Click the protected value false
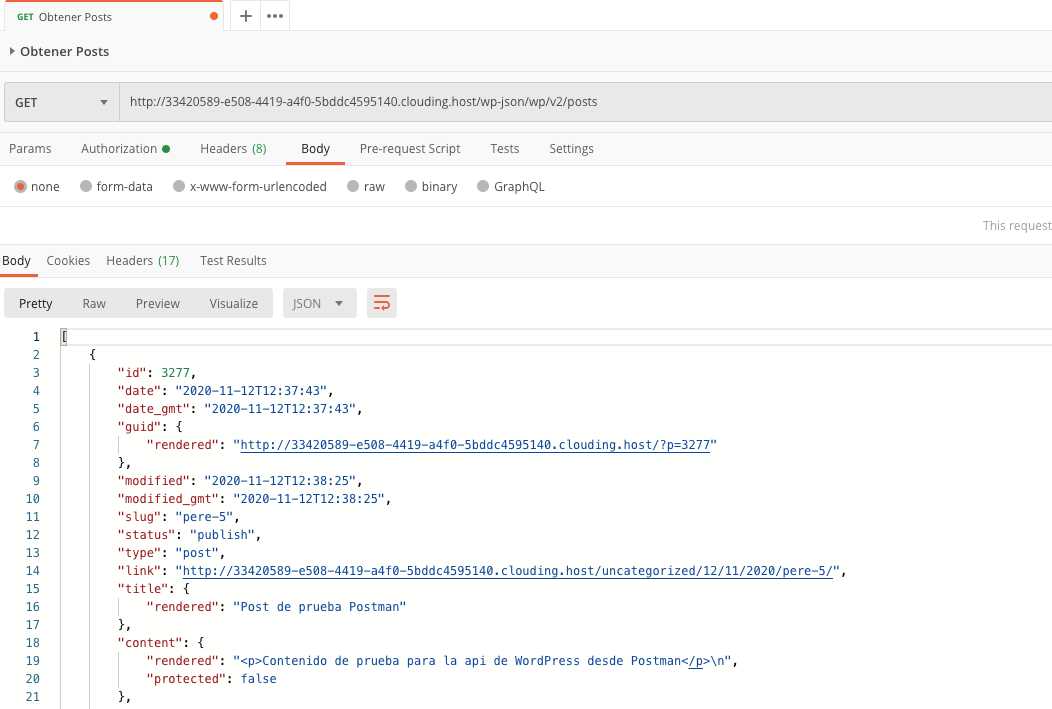This screenshot has height=709, width=1052. coord(258,679)
